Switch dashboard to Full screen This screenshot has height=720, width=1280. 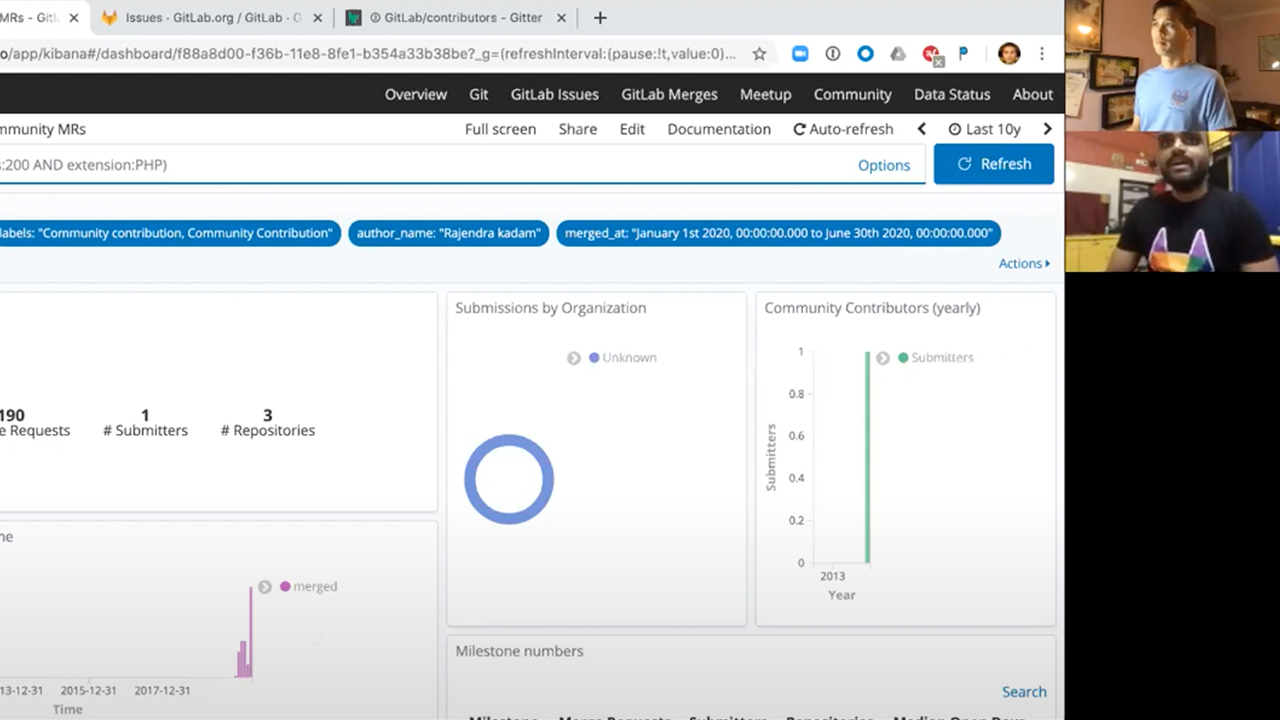pos(500,129)
